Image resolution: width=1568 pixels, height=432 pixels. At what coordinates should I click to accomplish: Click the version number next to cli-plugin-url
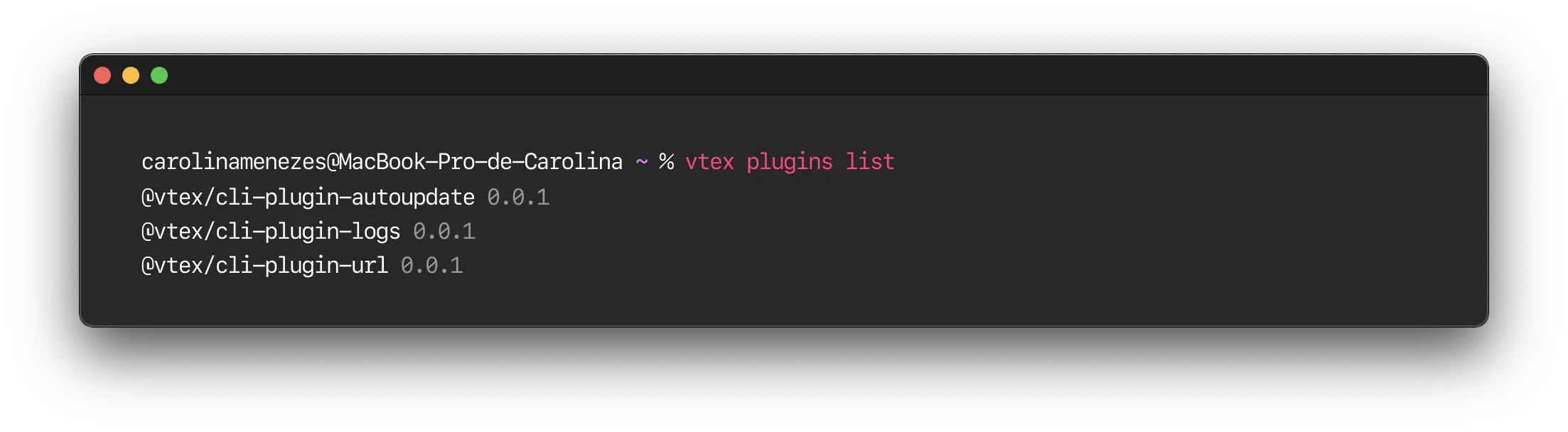[x=431, y=265]
